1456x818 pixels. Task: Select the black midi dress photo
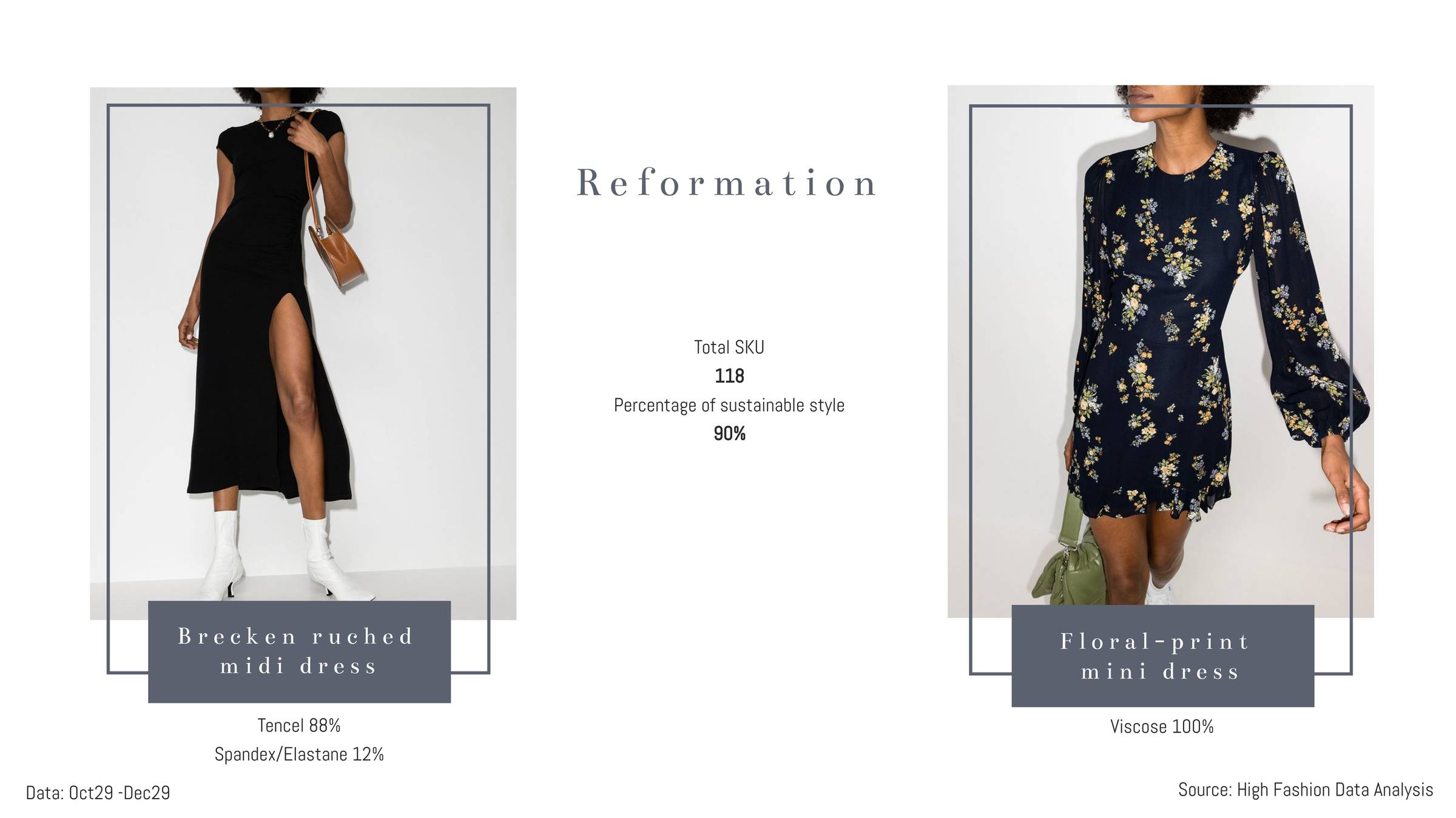point(303,353)
